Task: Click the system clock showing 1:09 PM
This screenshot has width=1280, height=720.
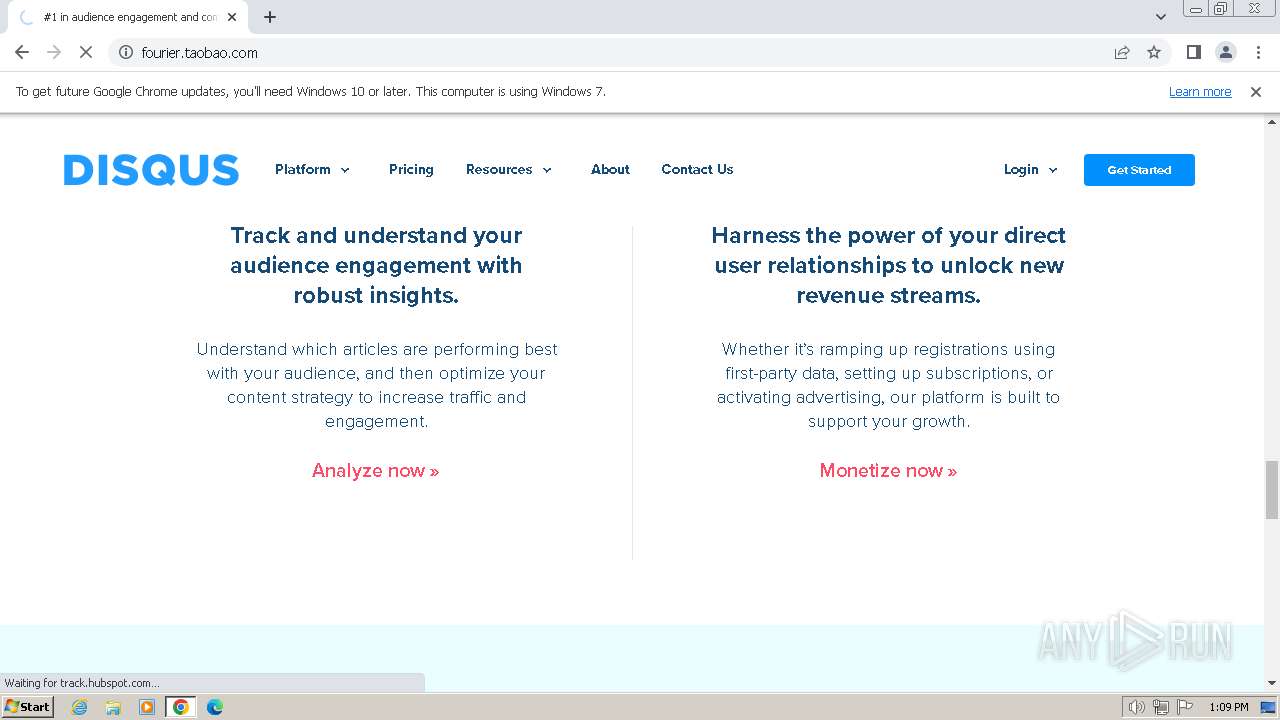Action: [1229, 707]
